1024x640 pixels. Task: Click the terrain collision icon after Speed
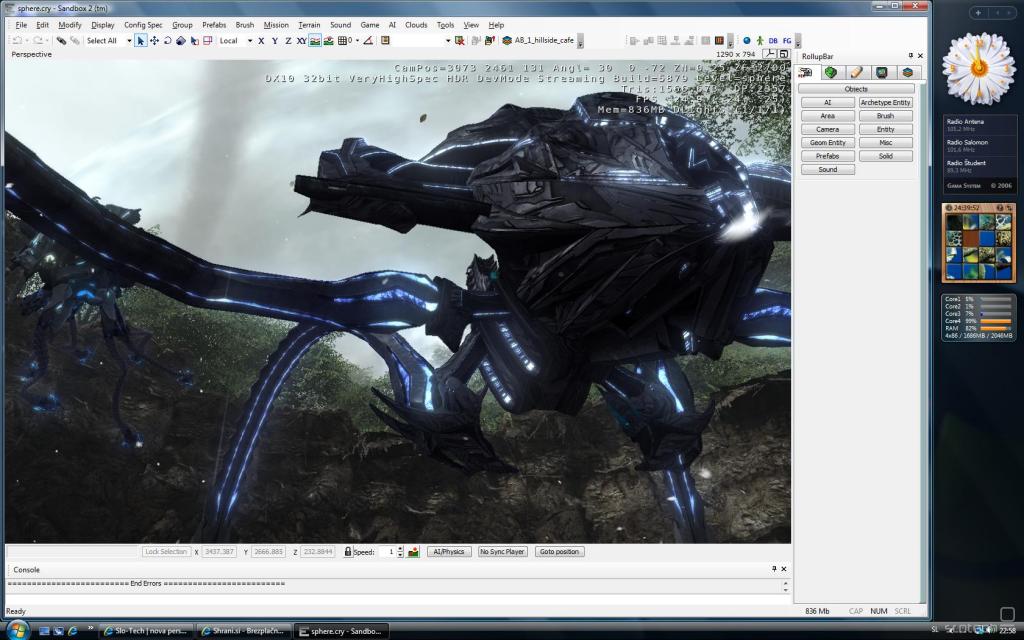(413, 552)
